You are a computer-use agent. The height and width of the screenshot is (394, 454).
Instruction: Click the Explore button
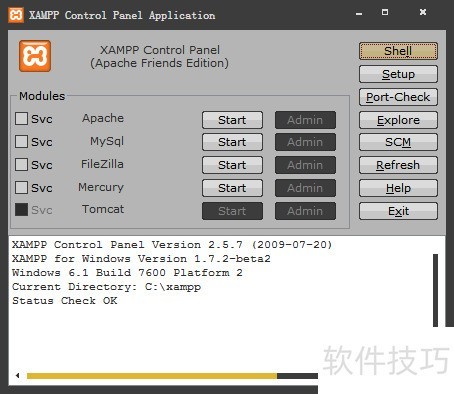[398, 120]
